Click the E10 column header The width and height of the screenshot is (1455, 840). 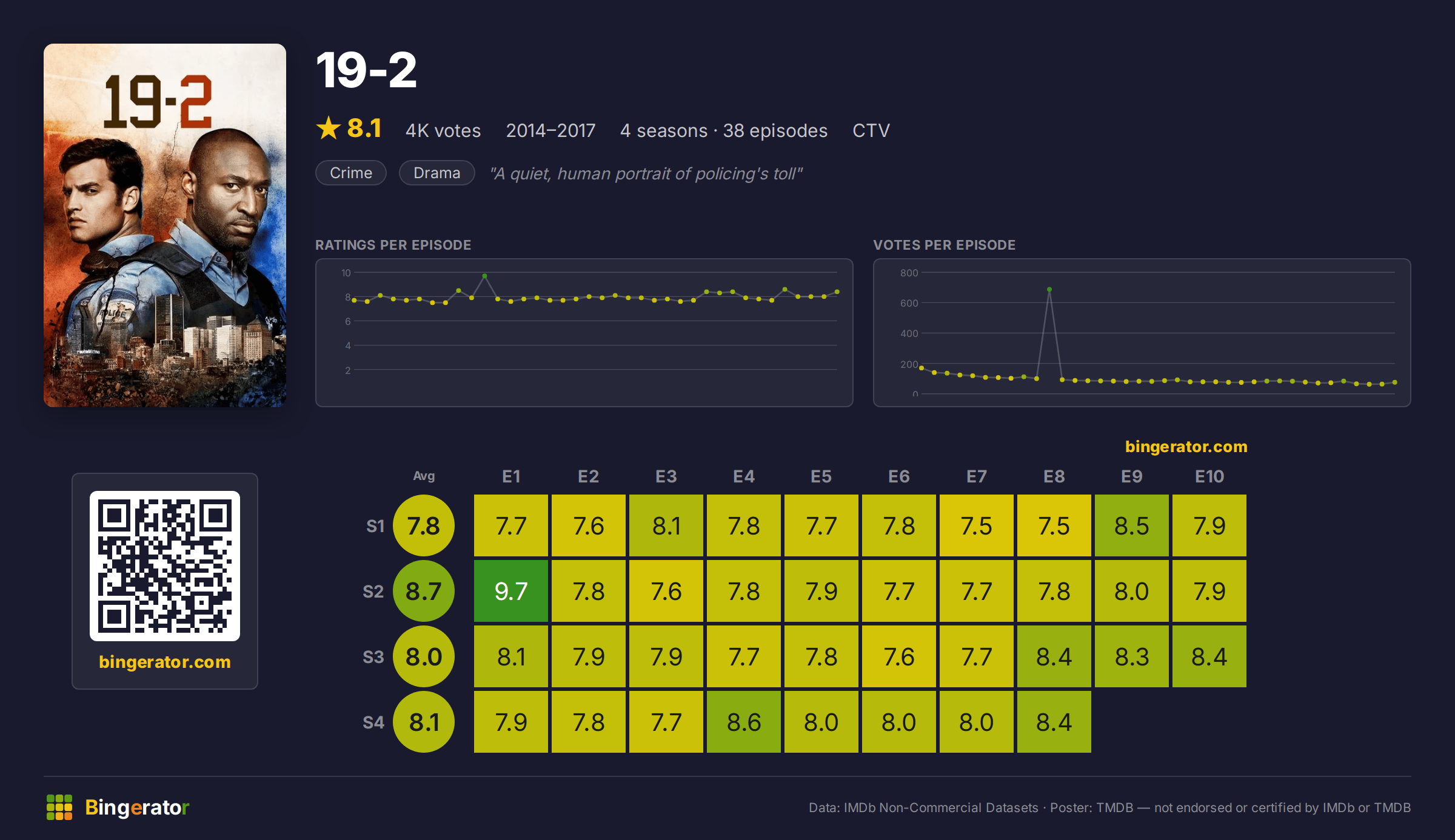click(x=1209, y=476)
